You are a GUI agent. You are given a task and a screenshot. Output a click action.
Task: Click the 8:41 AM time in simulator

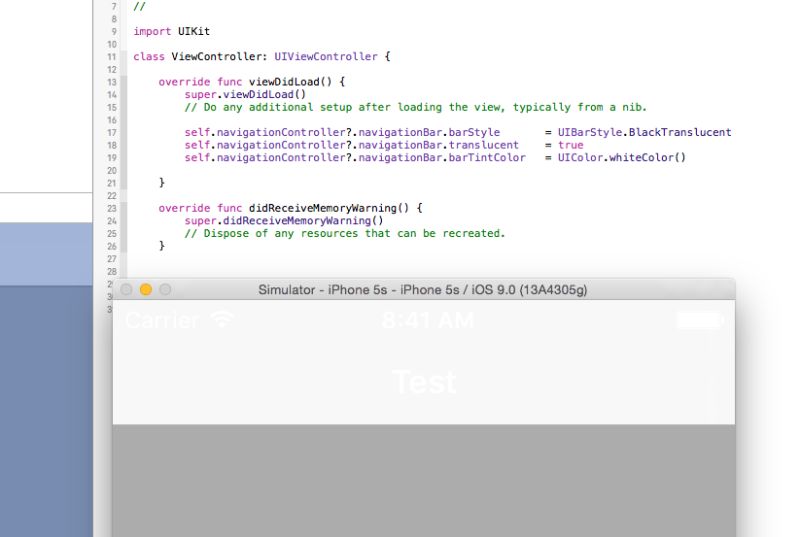428,320
